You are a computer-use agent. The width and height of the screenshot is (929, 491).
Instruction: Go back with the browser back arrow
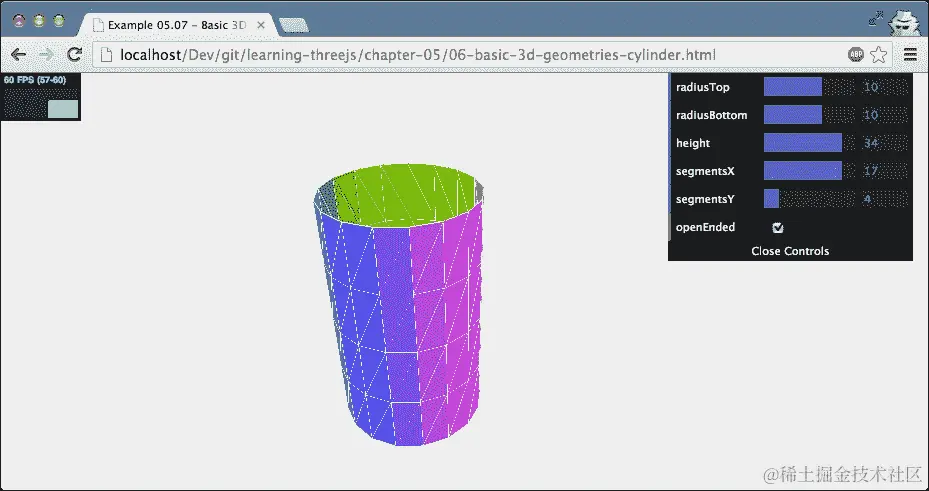pos(18,55)
